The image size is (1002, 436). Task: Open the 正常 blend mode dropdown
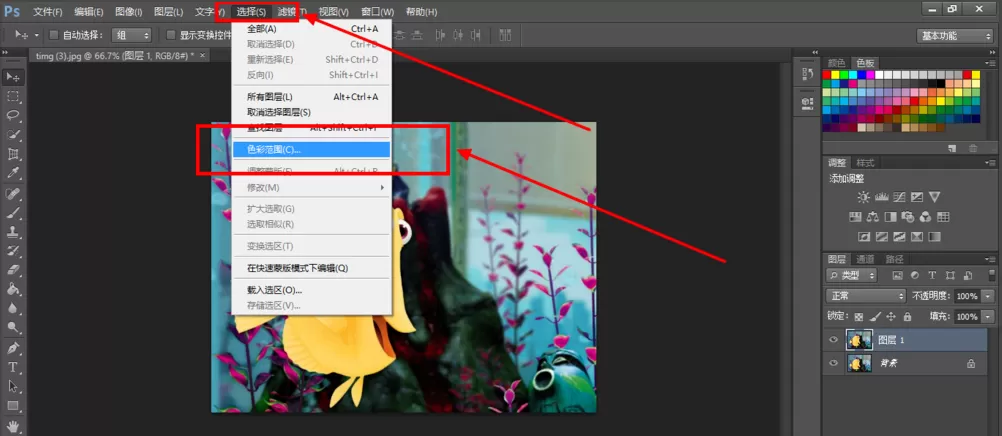coord(866,296)
